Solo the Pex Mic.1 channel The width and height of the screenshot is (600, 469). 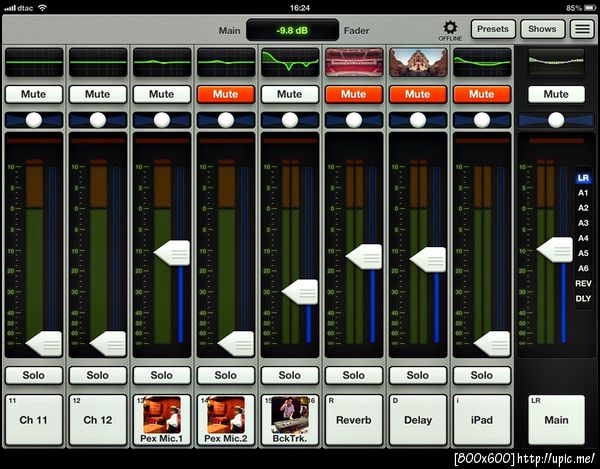(161, 375)
